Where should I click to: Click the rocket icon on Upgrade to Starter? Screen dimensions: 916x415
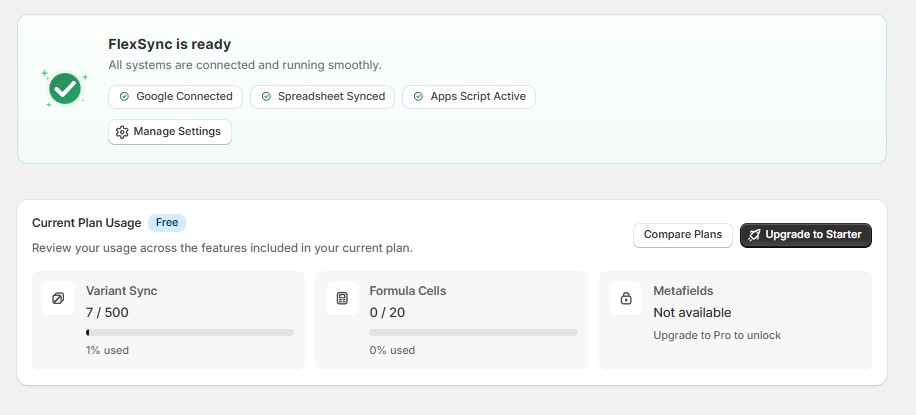(754, 235)
